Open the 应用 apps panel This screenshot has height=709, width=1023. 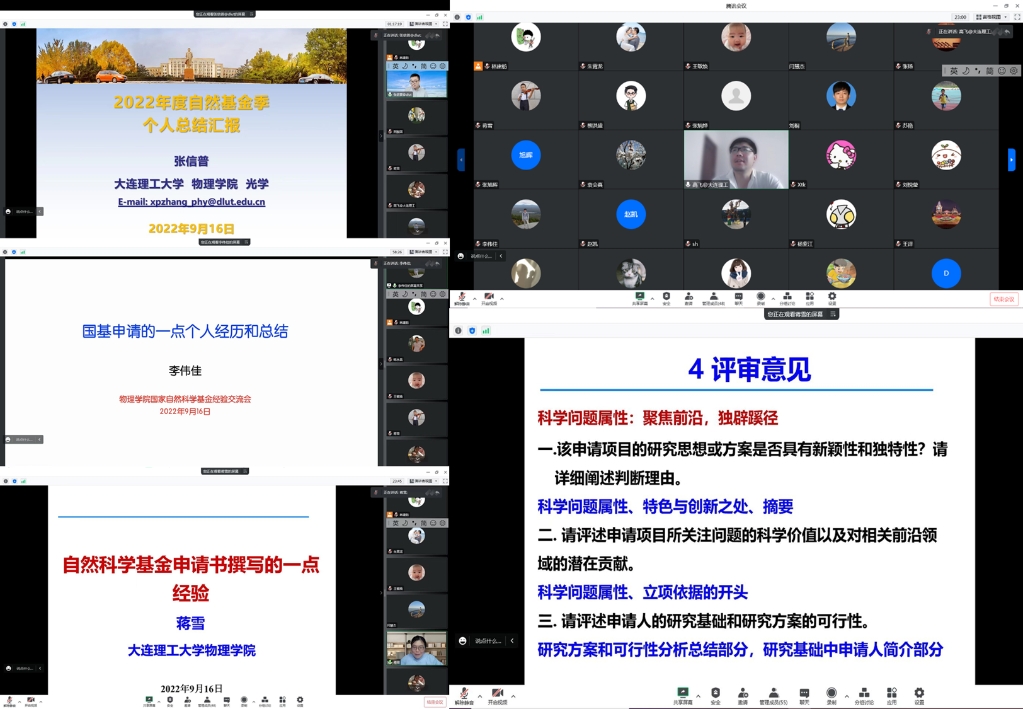pos(892,692)
